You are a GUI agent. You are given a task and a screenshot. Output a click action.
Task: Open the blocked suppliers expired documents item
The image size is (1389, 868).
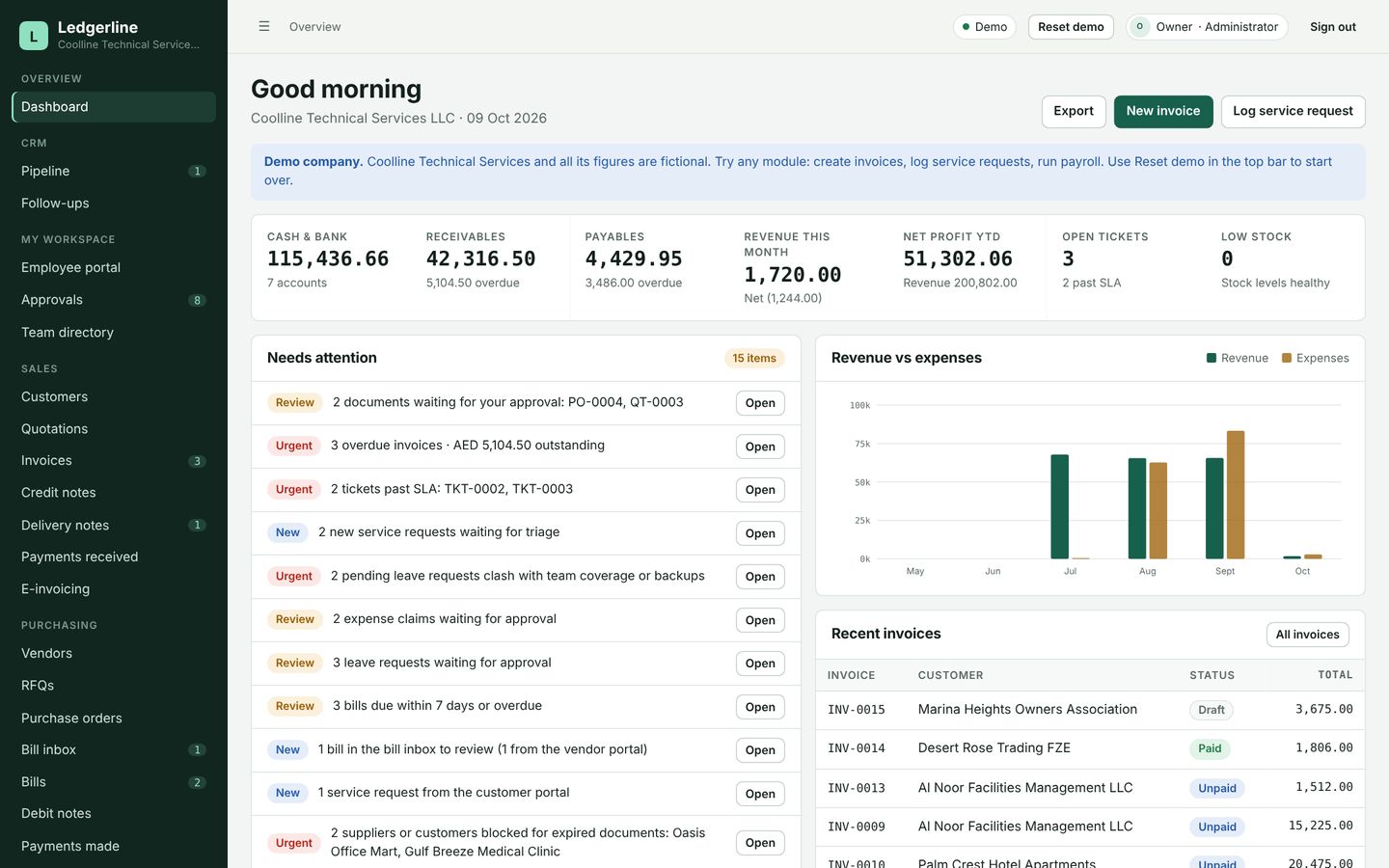click(x=760, y=843)
